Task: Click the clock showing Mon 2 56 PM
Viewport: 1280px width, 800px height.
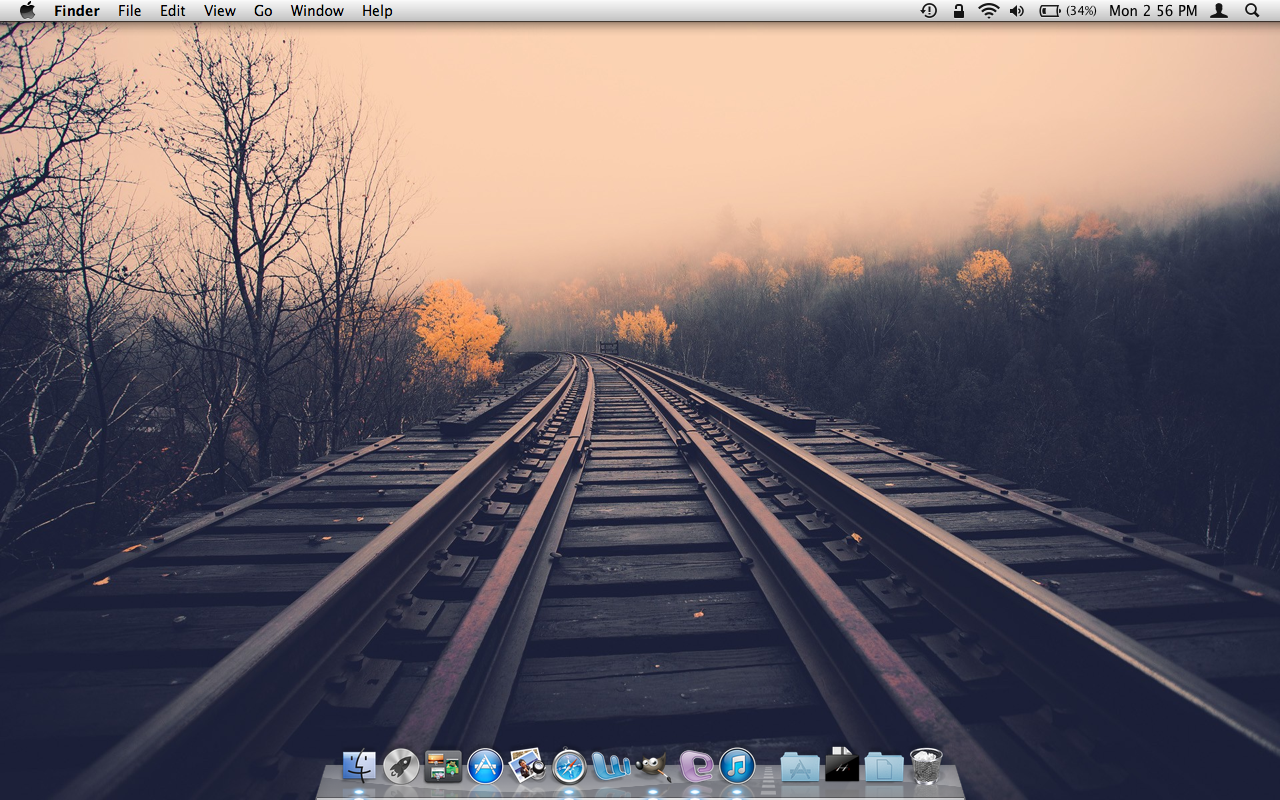Action: (1153, 11)
